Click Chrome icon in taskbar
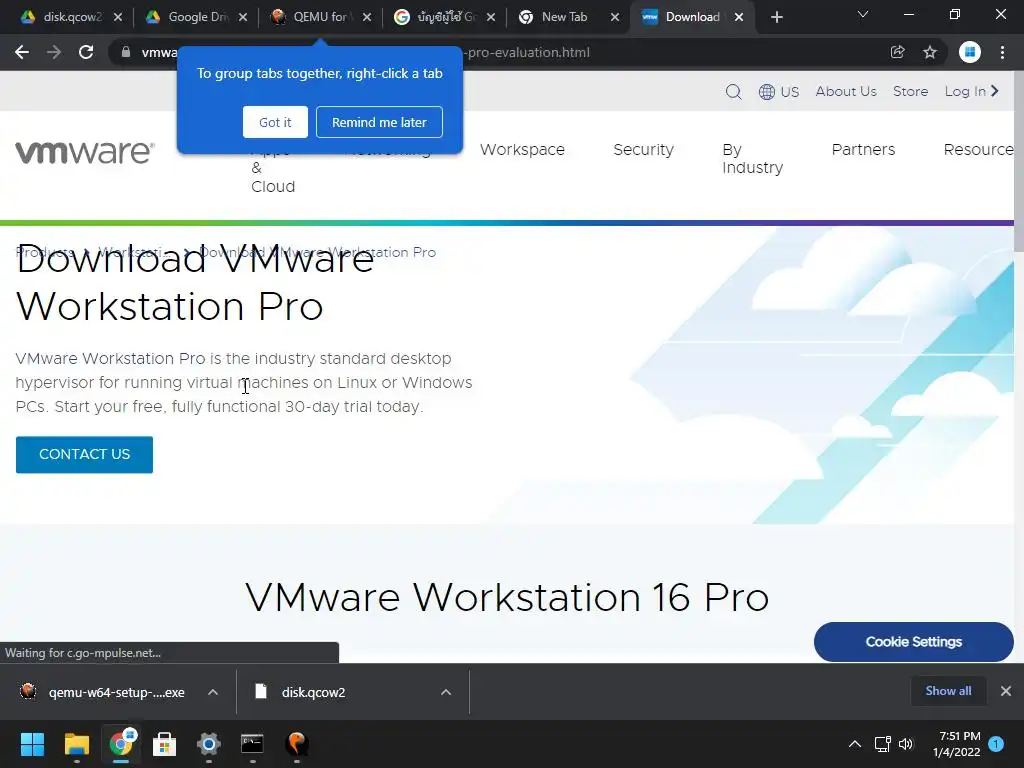 [x=121, y=744]
